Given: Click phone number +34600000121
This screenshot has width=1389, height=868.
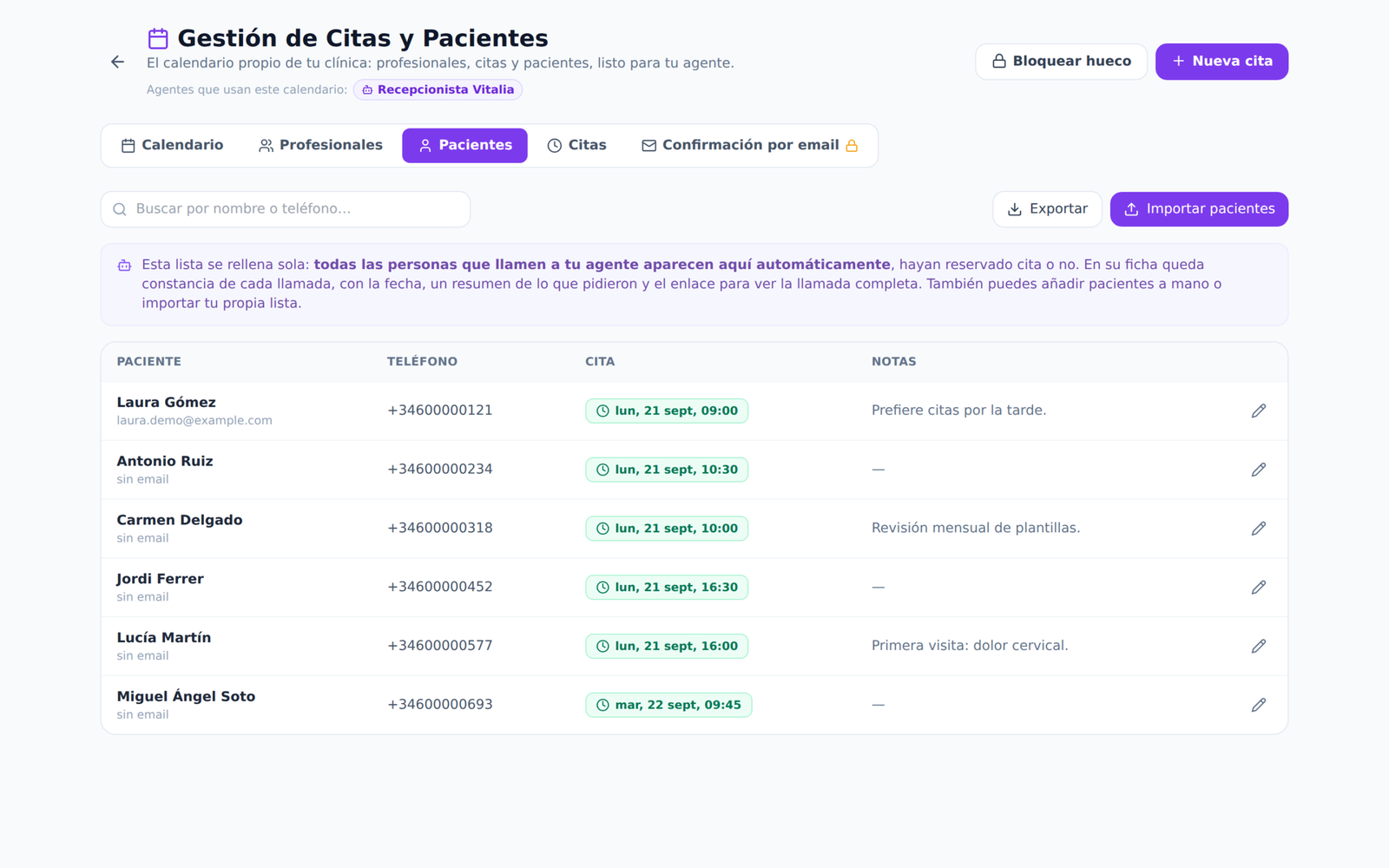Looking at the screenshot, I should [440, 411].
